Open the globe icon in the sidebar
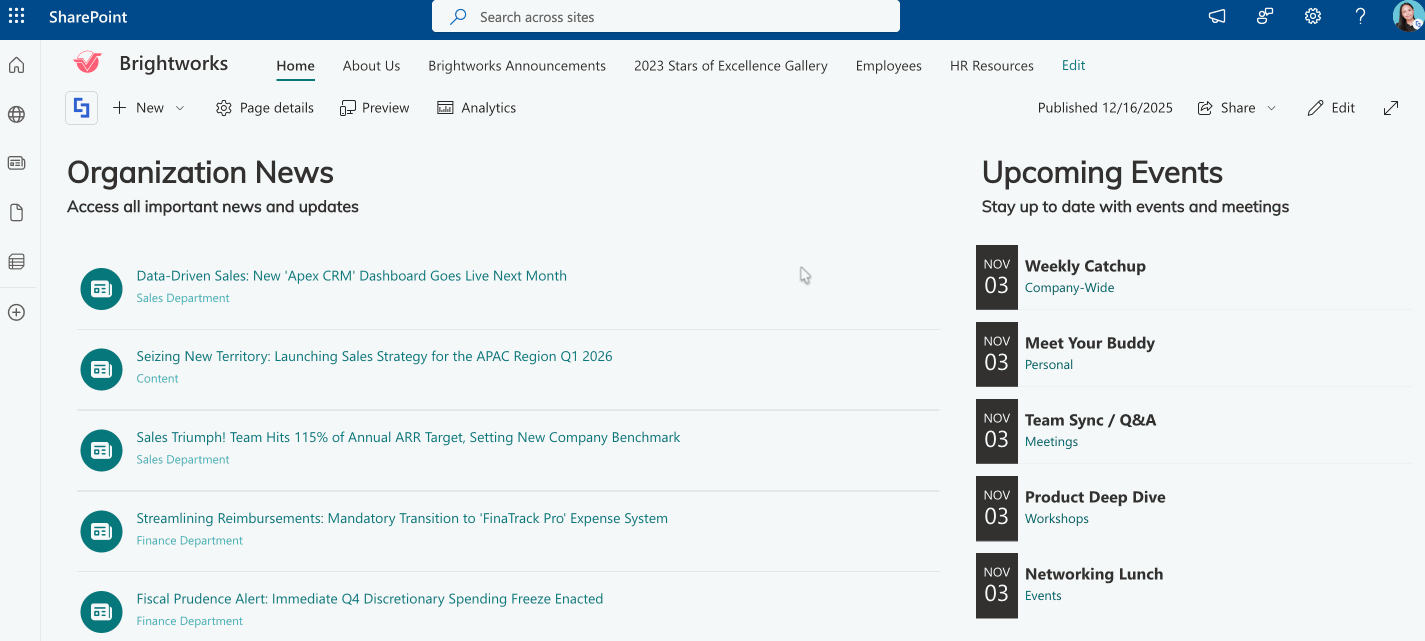Viewport: 1425px width, 641px height. pyautogui.click(x=15, y=114)
